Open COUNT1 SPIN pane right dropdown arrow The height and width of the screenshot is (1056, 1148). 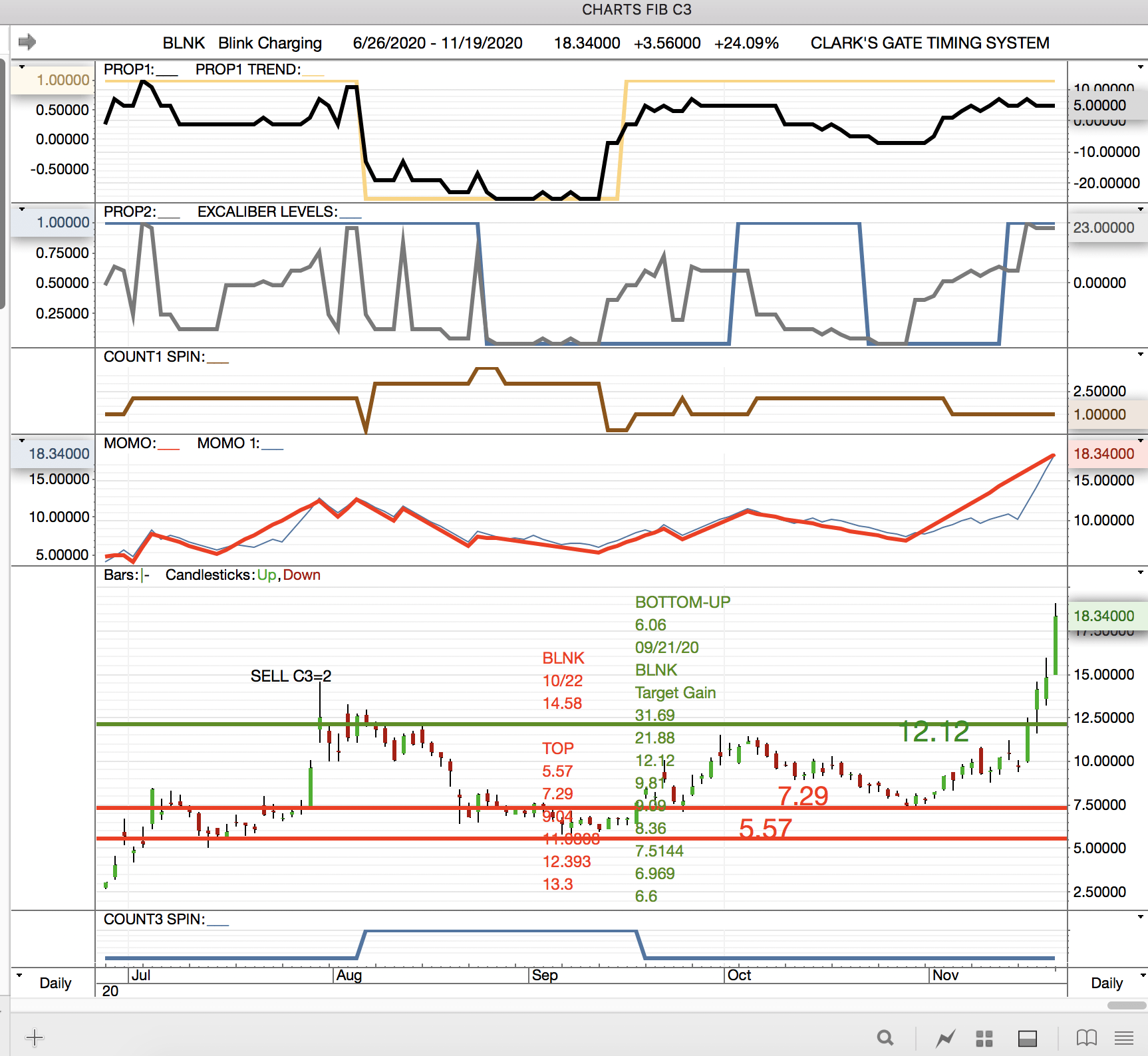point(1141,354)
